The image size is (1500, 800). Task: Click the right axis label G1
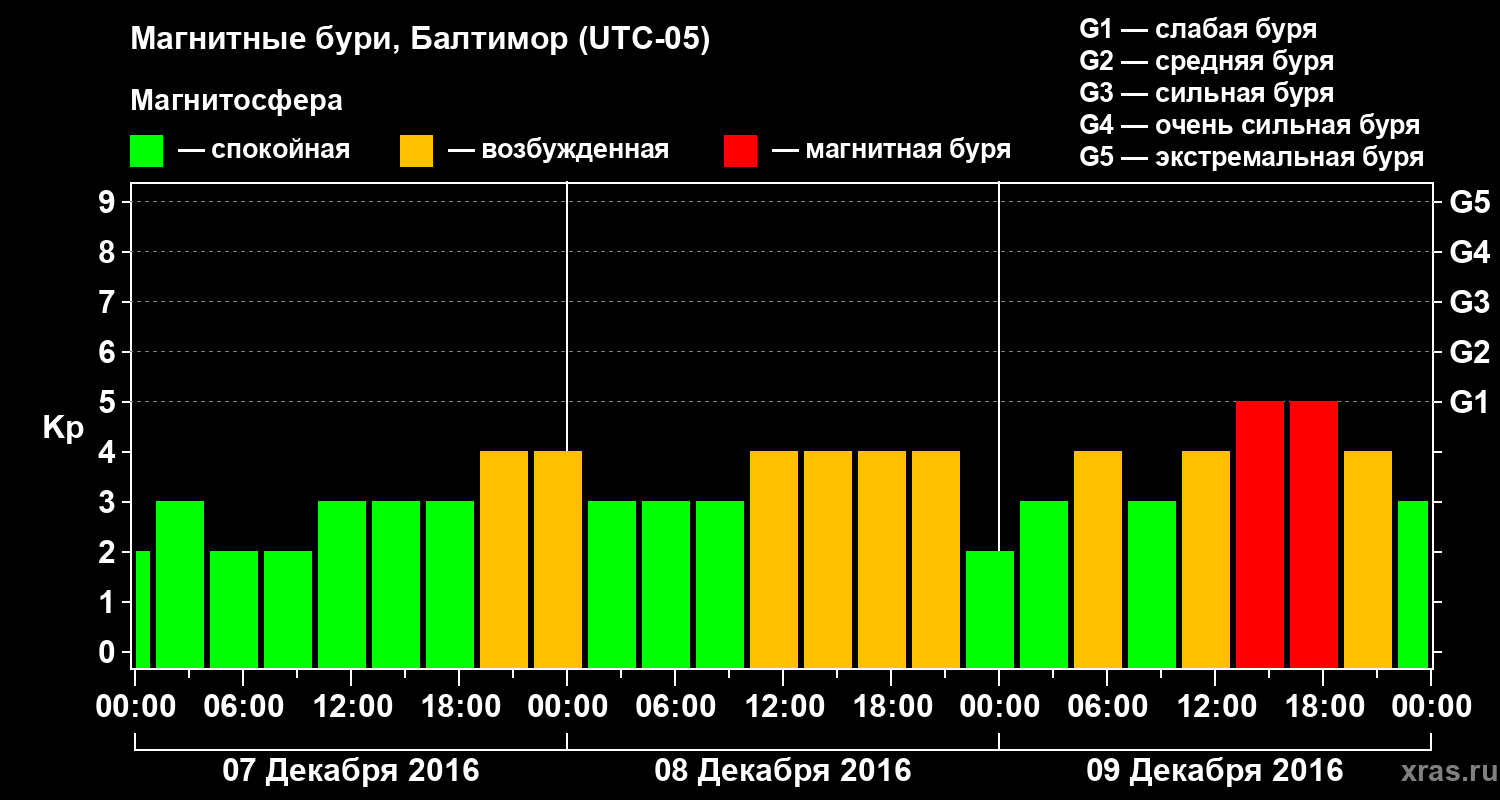coord(1469,402)
